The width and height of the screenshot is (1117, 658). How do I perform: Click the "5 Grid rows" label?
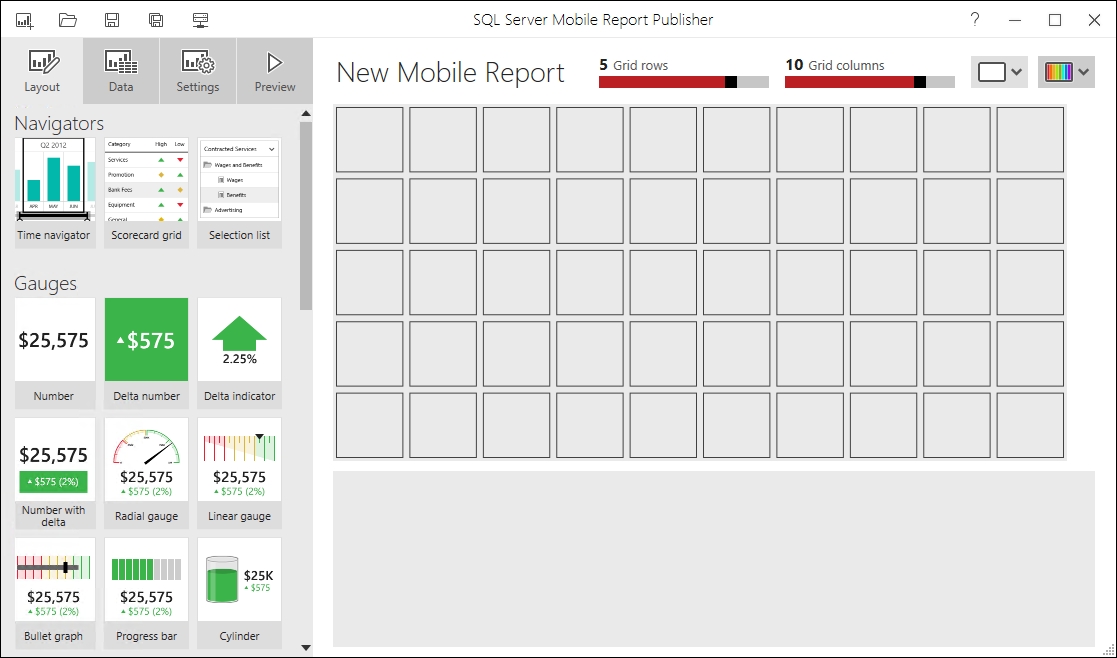pyautogui.click(x=634, y=66)
